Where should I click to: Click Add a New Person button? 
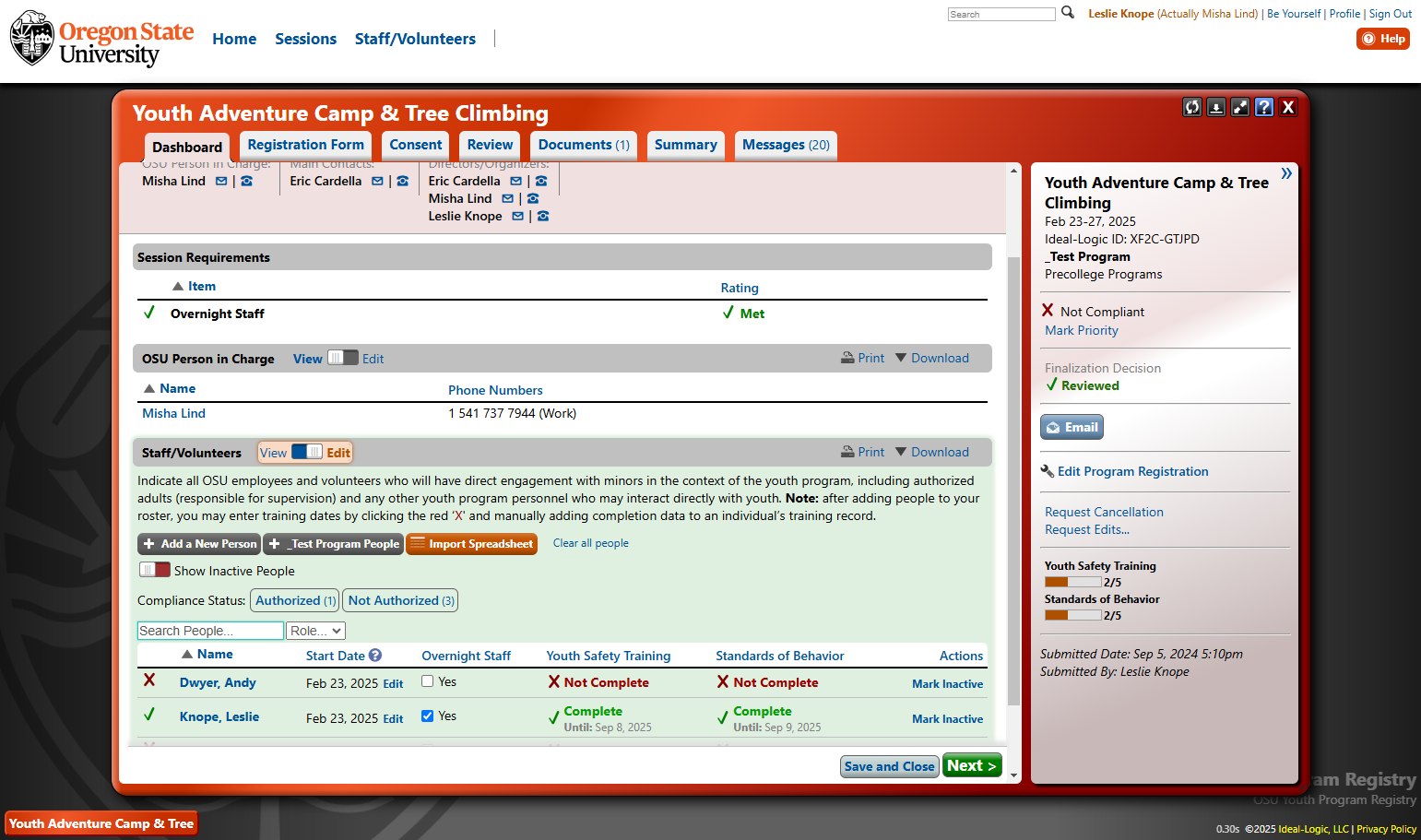tap(199, 544)
